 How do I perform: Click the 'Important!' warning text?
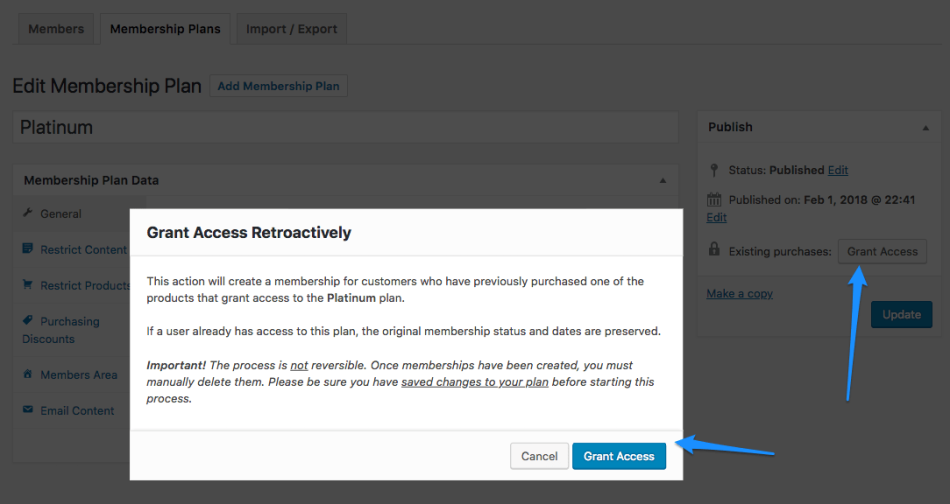[176, 365]
